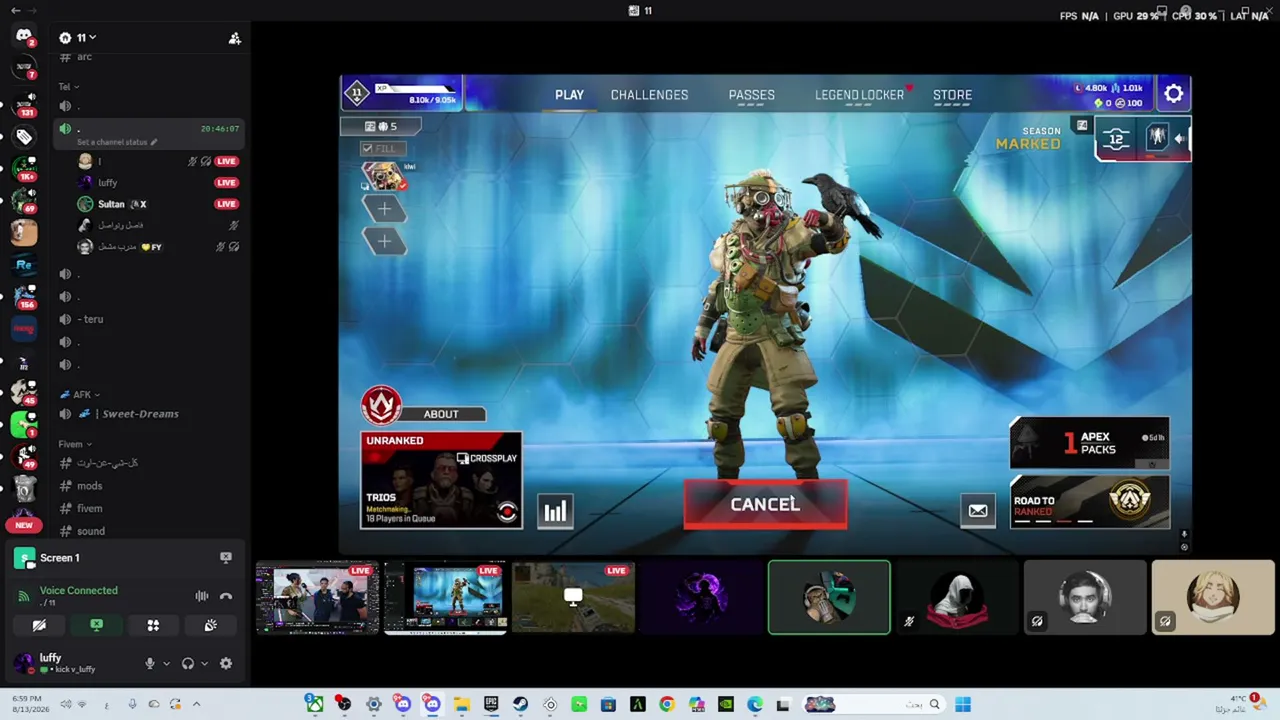Open microphone input options chevron
Viewport: 1280px width, 720px height.
click(x=166, y=663)
